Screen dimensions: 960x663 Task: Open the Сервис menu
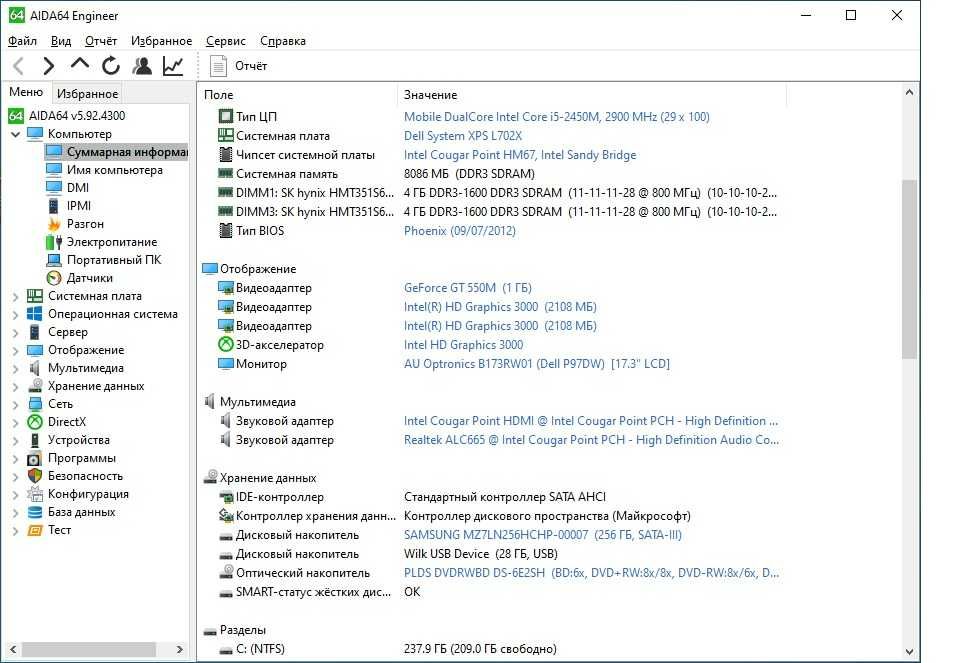[226, 41]
